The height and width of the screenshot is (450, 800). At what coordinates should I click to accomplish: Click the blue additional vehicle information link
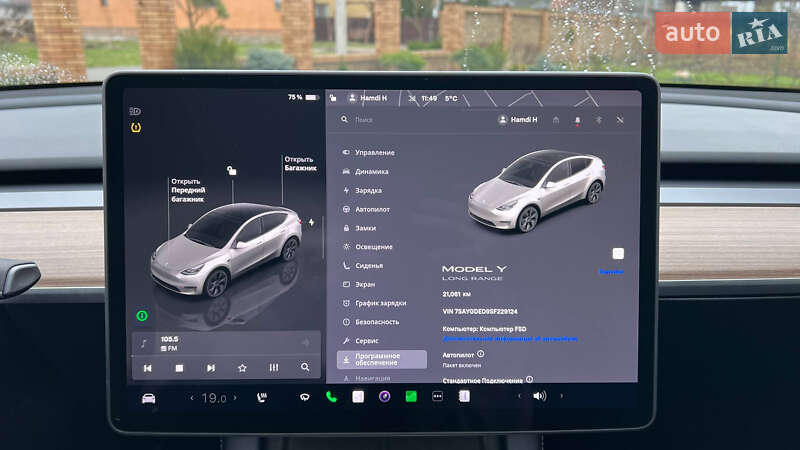coord(510,339)
